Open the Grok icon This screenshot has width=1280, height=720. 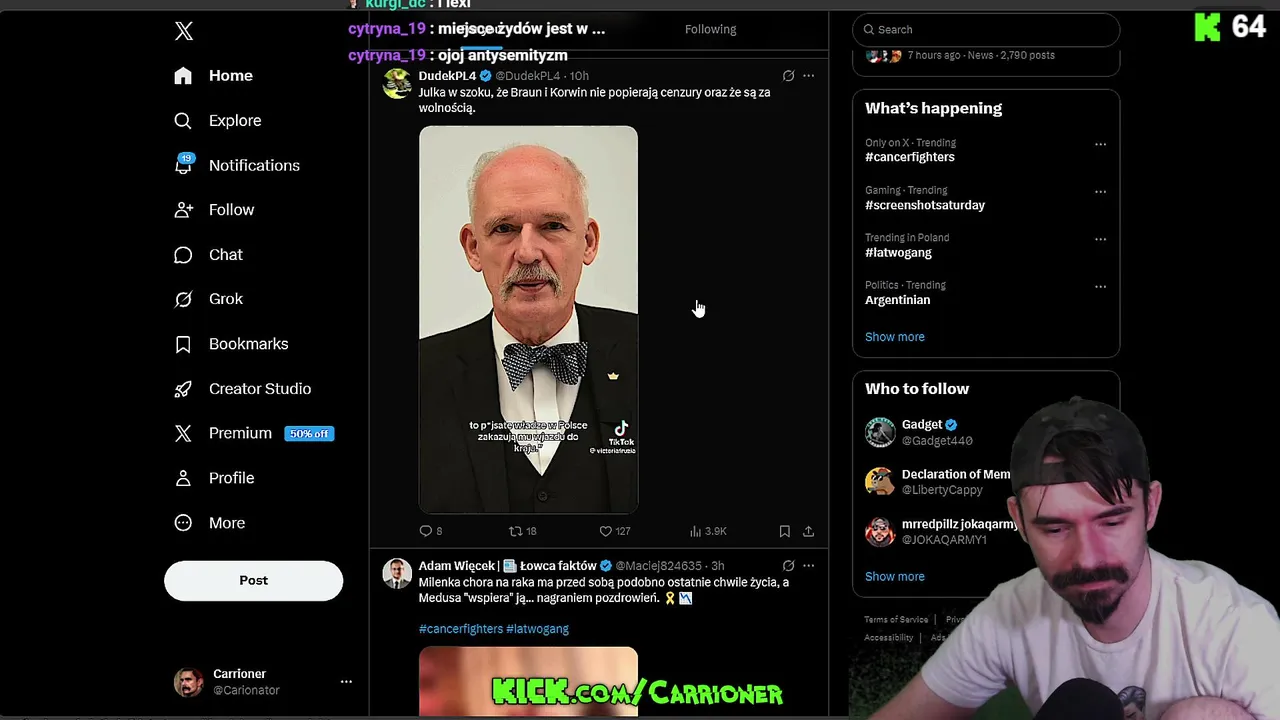click(x=183, y=299)
